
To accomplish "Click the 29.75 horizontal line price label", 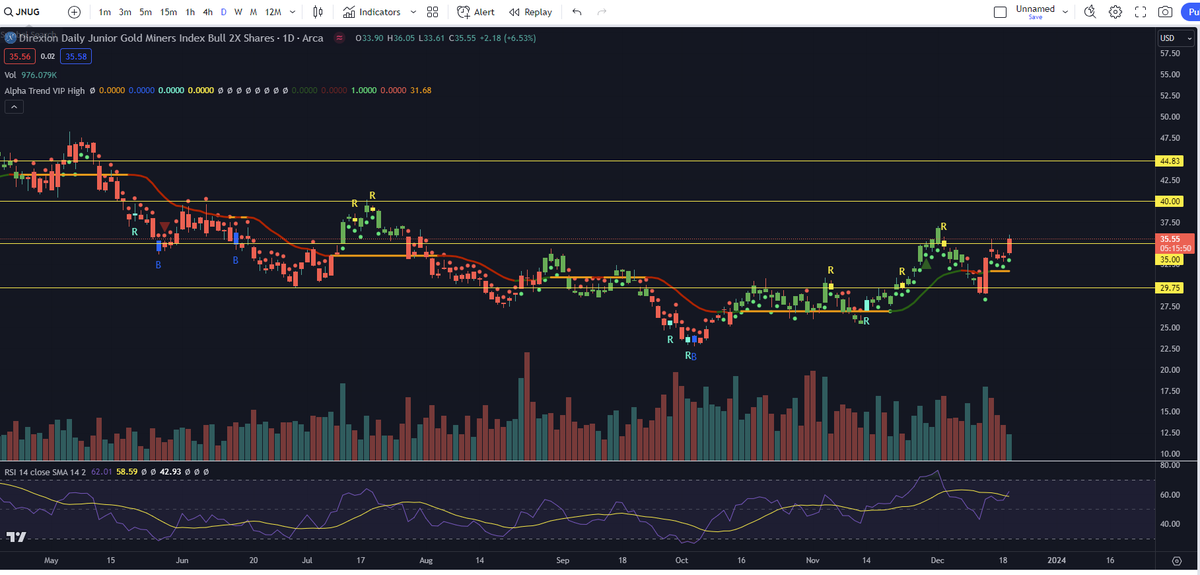I will point(1169,287).
